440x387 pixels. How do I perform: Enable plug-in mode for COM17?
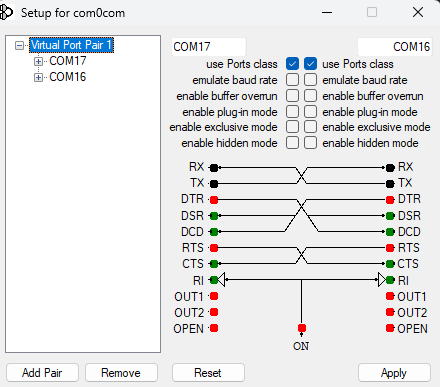point(292,112)
